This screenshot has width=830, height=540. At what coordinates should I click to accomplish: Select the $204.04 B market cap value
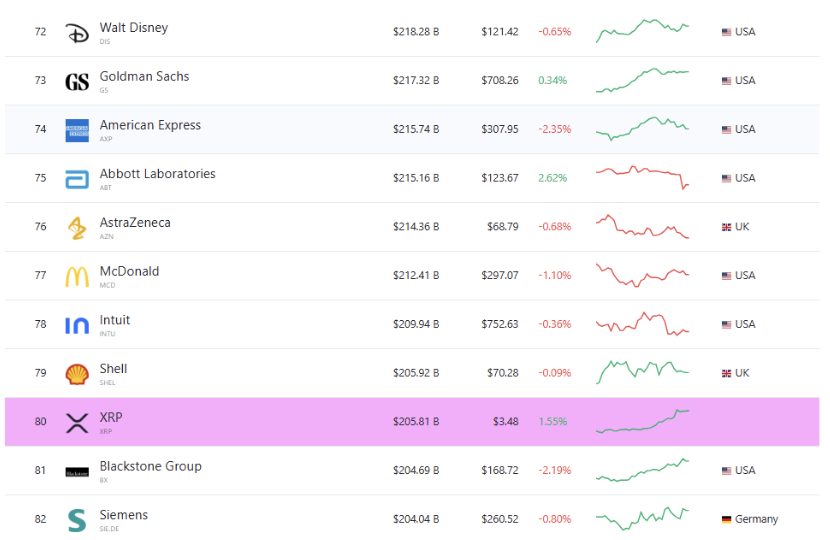tap(416, 519)
